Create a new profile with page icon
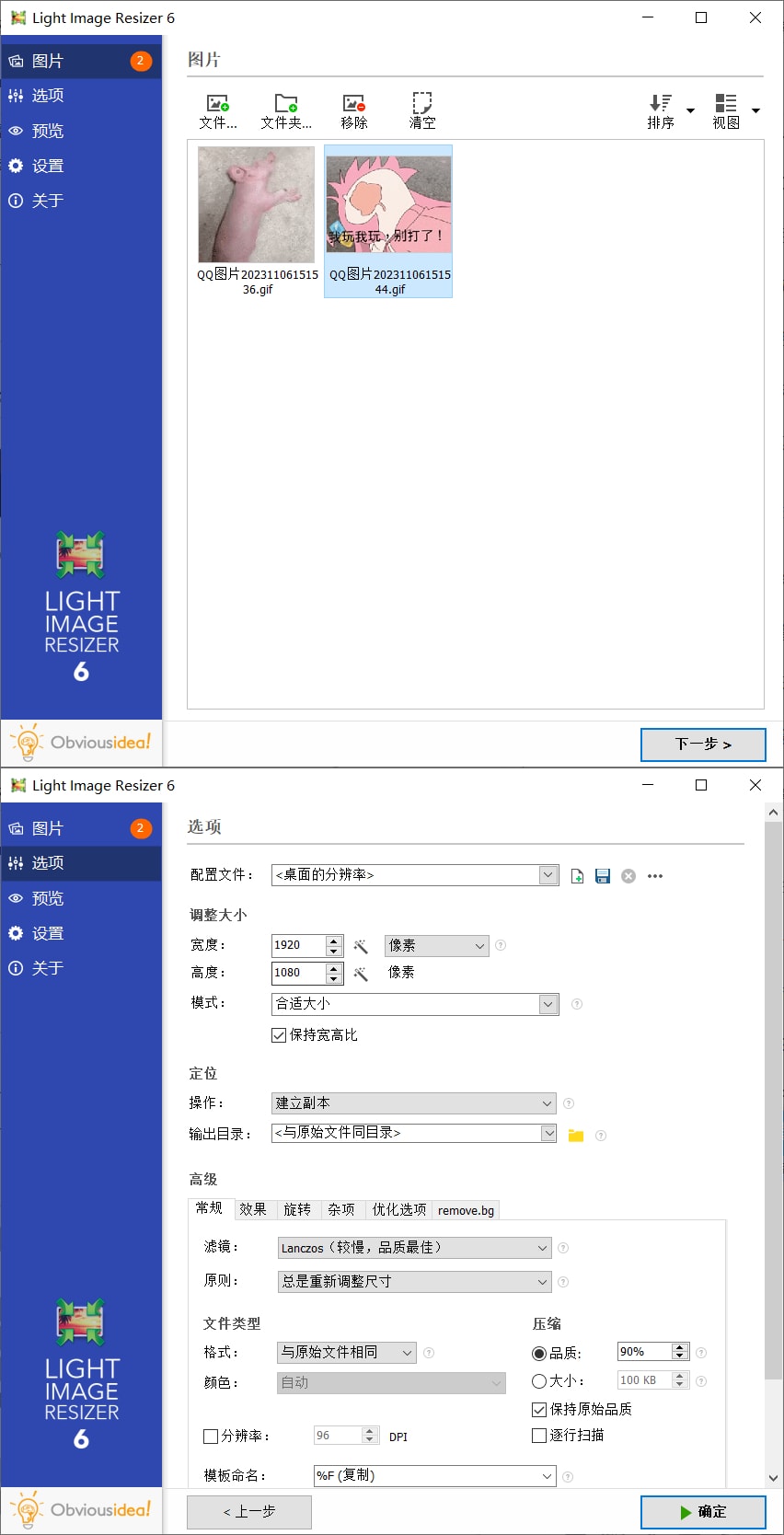784x1535 pixels. click(x=577, y=876)
